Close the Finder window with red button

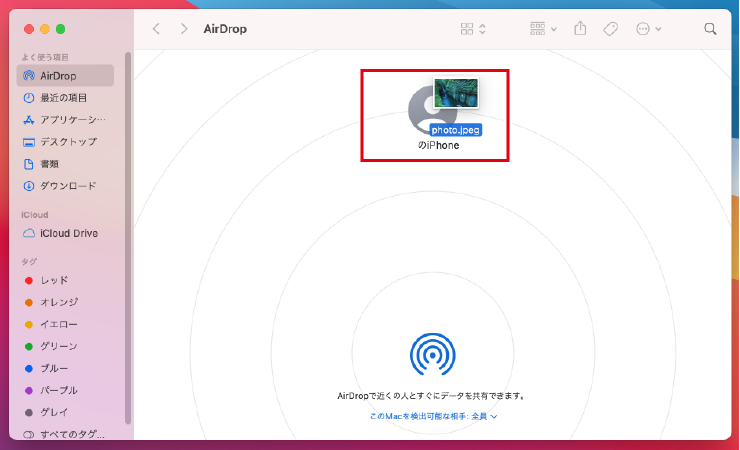(29, 29)
